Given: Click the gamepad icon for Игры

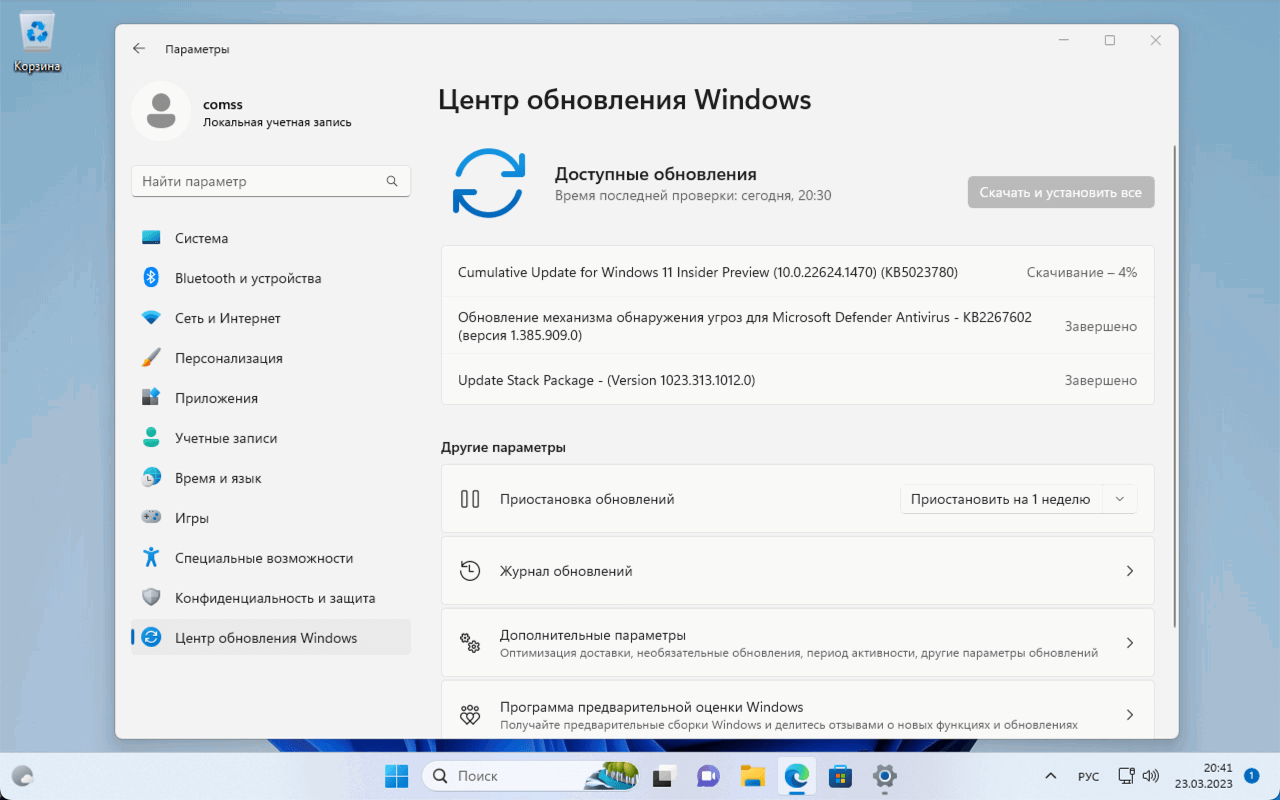Looking at the screenshot, I should click(151, 518).
